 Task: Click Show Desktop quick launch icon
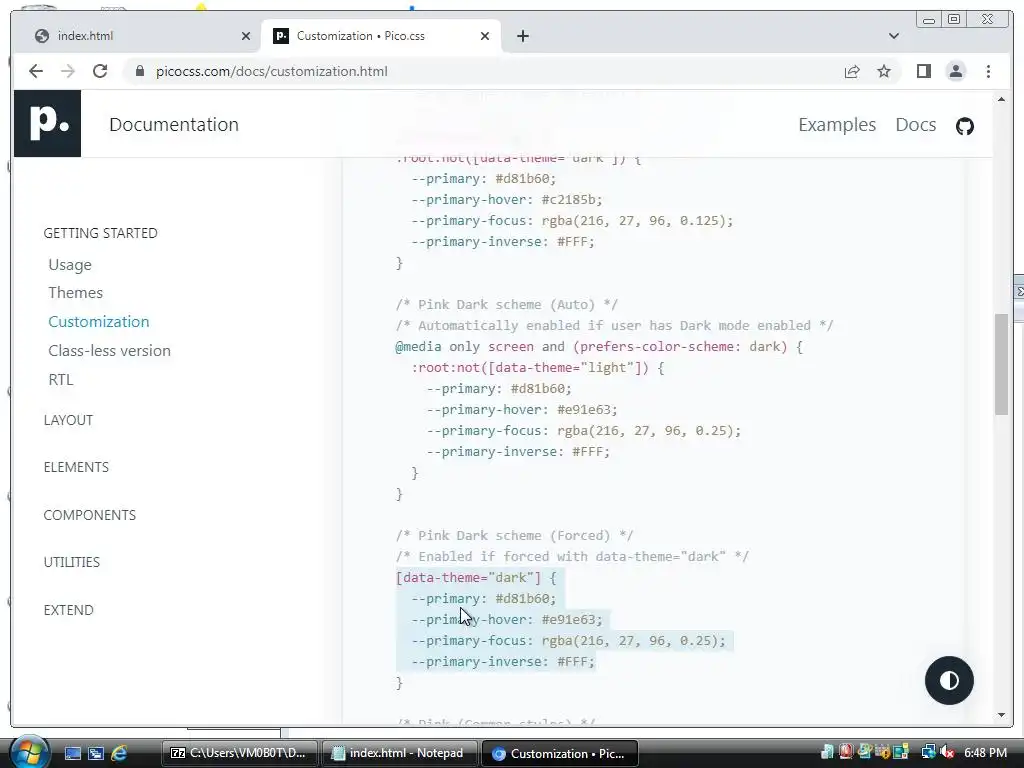72,753
